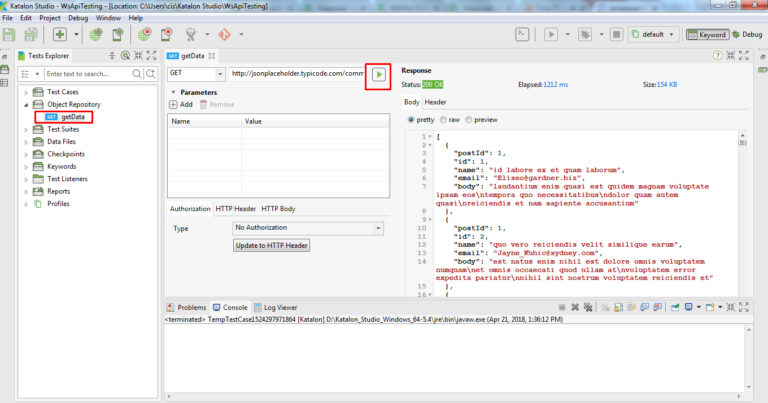The image size is (768, 403).
Task: Switch to the Log Viewer tab
Action: (x=276, y=308)
